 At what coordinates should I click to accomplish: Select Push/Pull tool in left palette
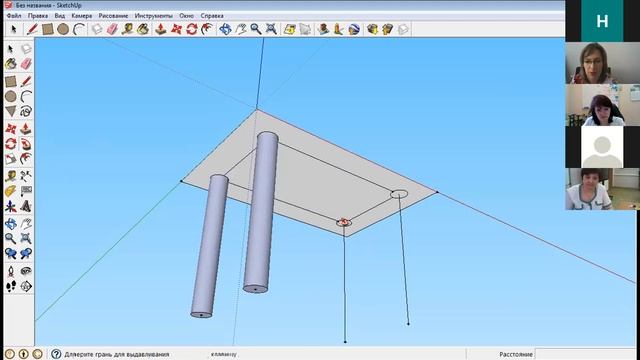26,129
